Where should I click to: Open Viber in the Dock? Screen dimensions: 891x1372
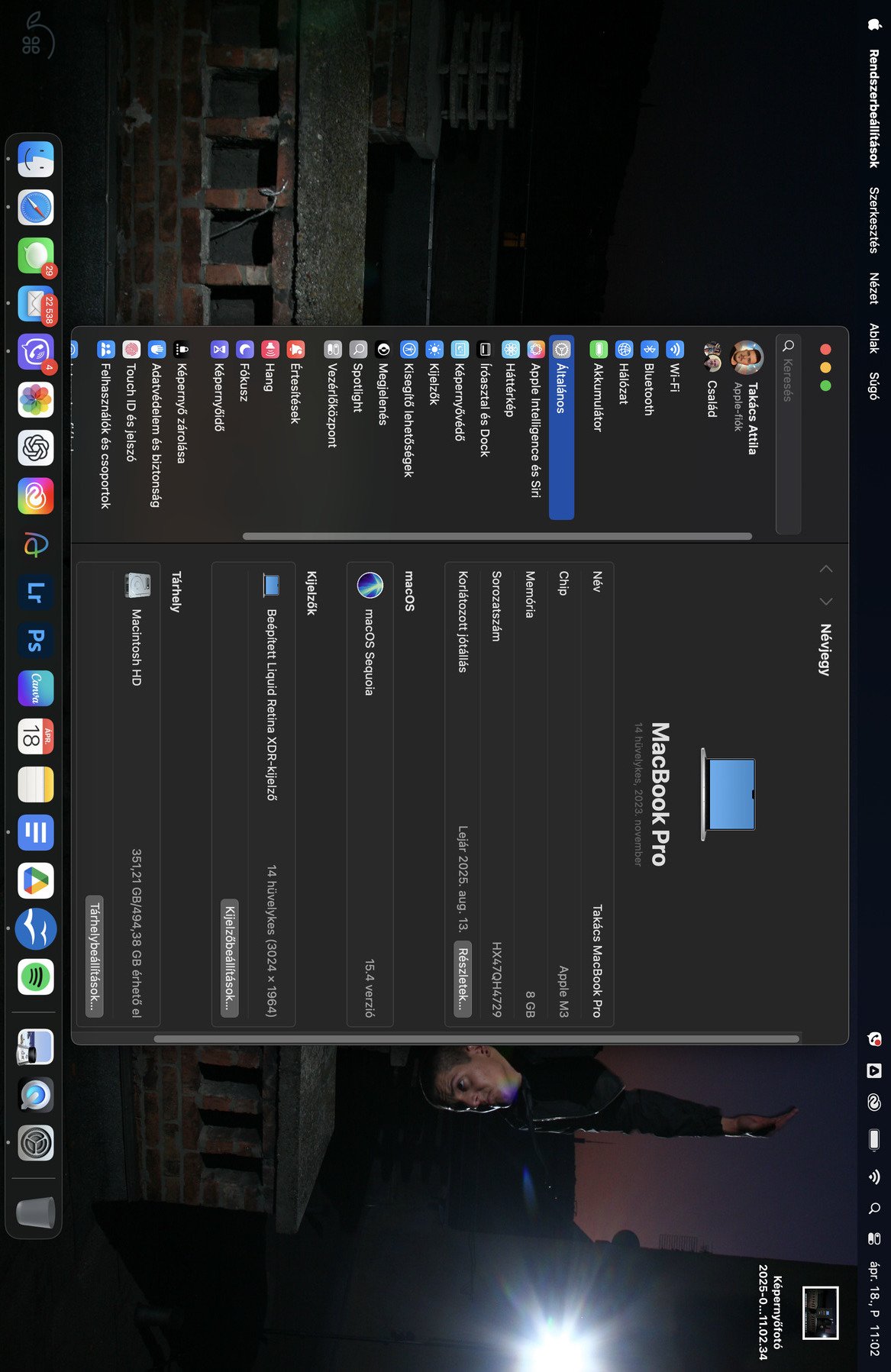(35, 352)
